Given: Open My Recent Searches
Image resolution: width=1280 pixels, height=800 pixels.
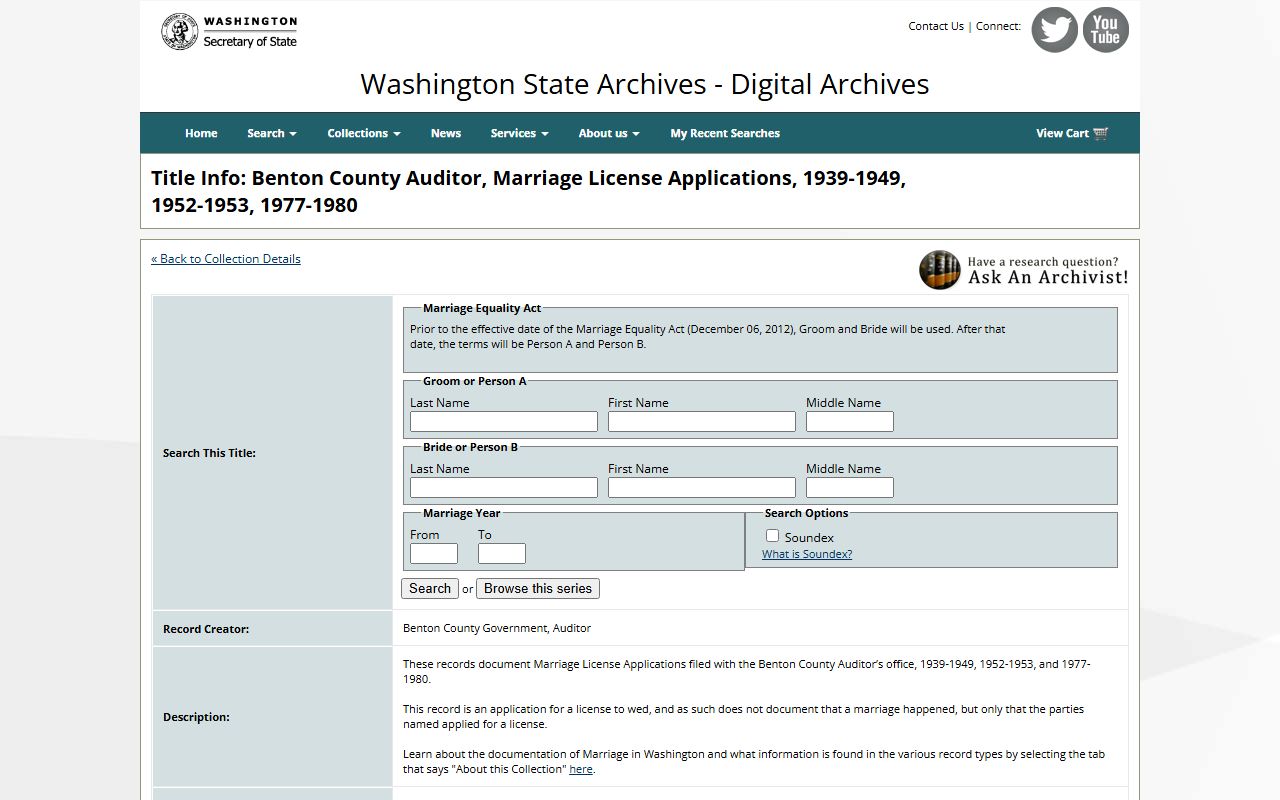Looking at the screenshot, I should coord(725,133).
